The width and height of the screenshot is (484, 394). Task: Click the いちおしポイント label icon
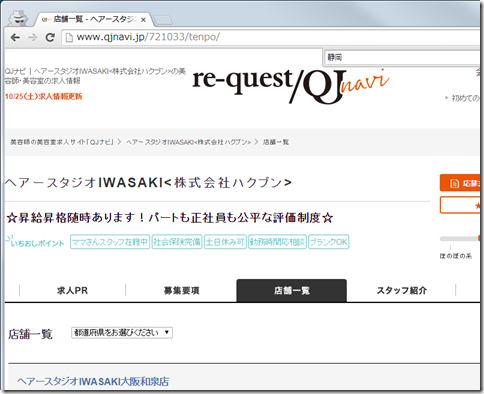(x=36, y=241)
